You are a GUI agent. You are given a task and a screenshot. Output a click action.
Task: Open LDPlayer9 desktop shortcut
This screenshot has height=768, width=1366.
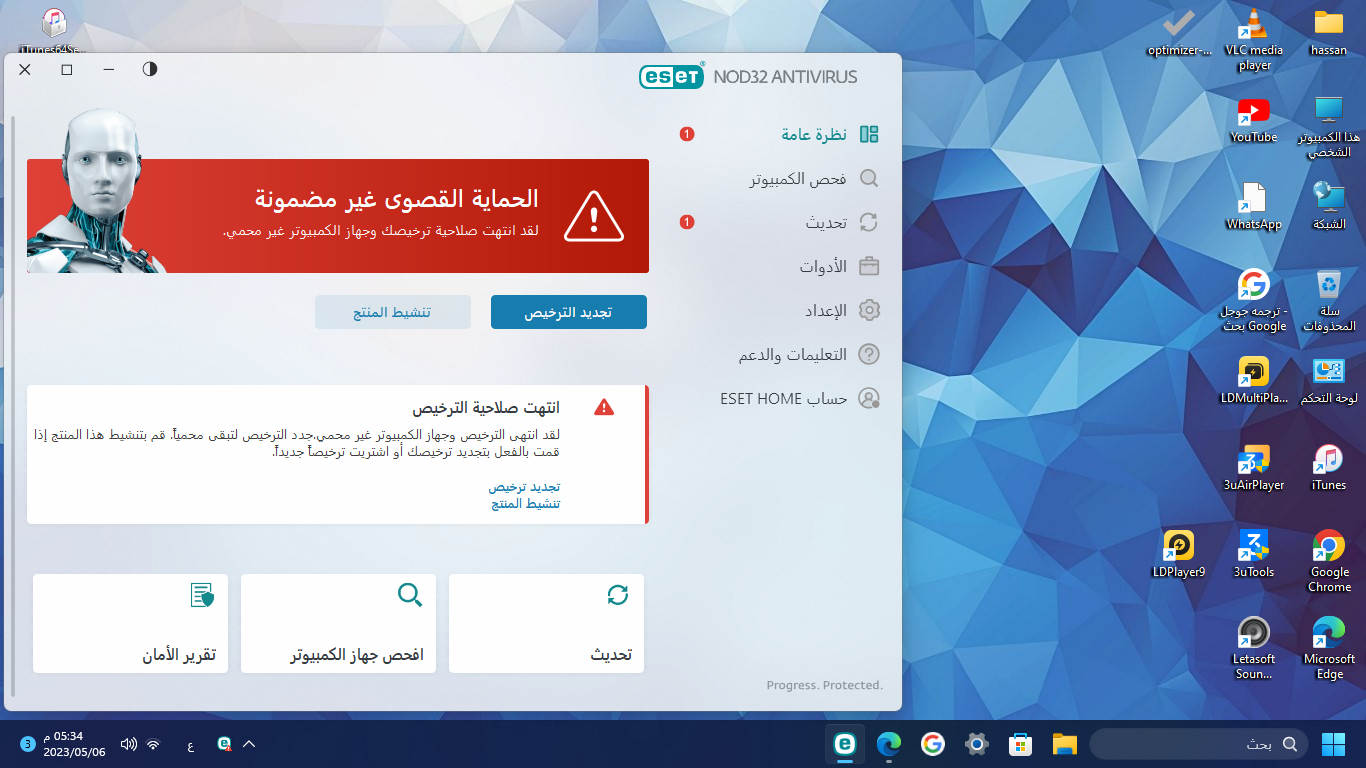1179,554
